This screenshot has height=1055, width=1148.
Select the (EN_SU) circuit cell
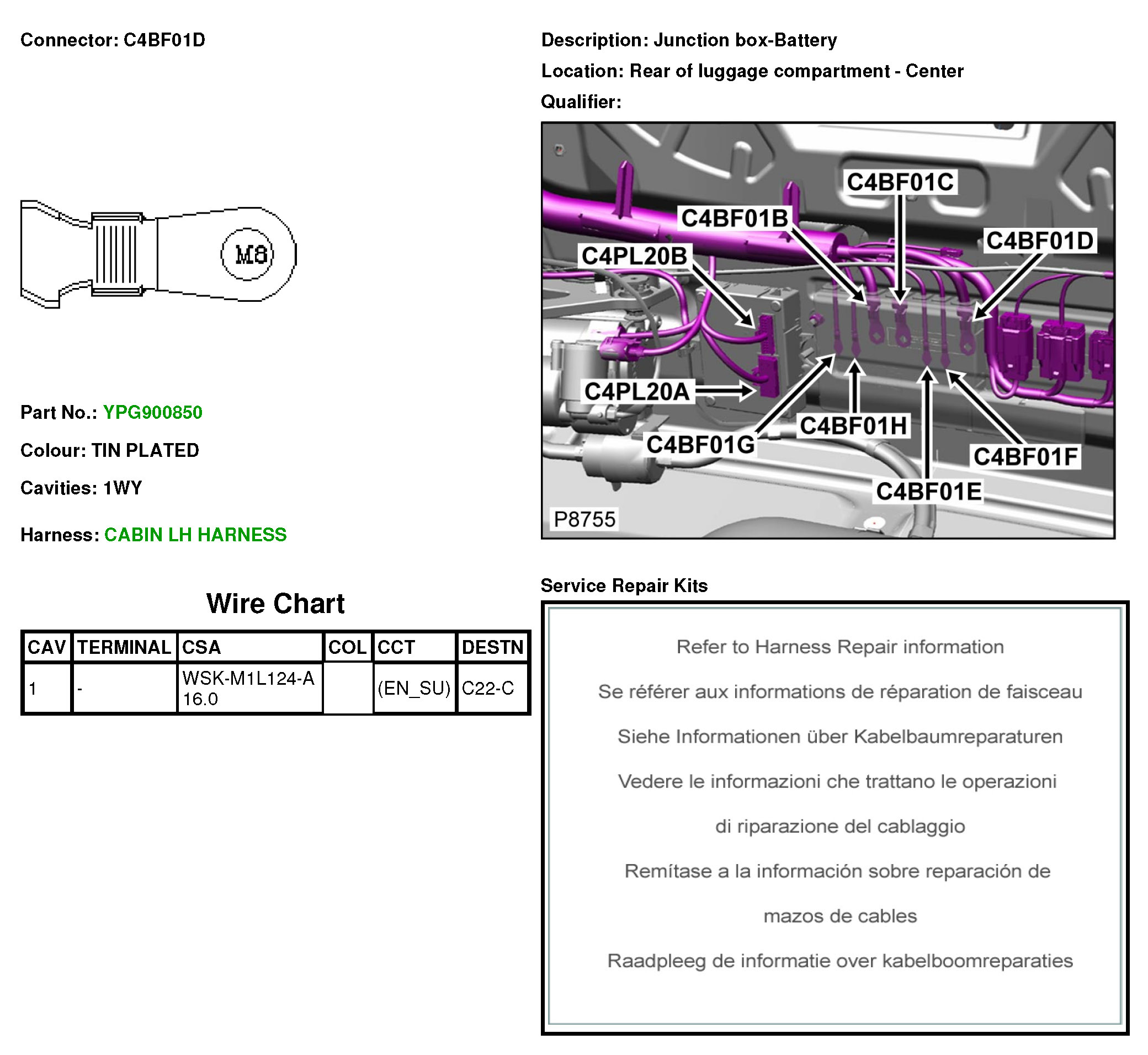coord(415,689)
